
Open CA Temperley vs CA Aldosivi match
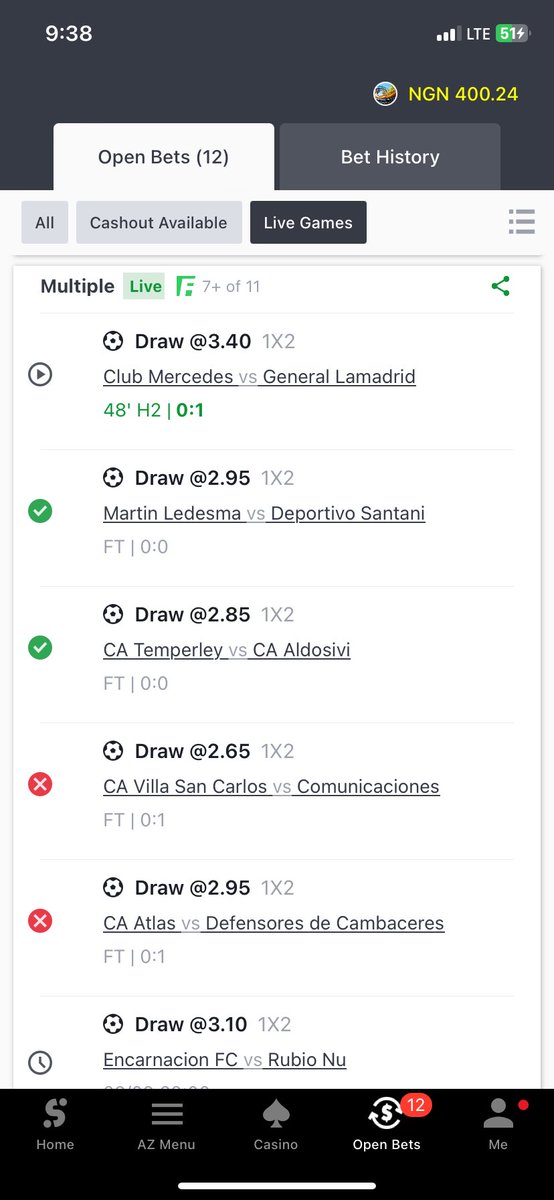227,650
